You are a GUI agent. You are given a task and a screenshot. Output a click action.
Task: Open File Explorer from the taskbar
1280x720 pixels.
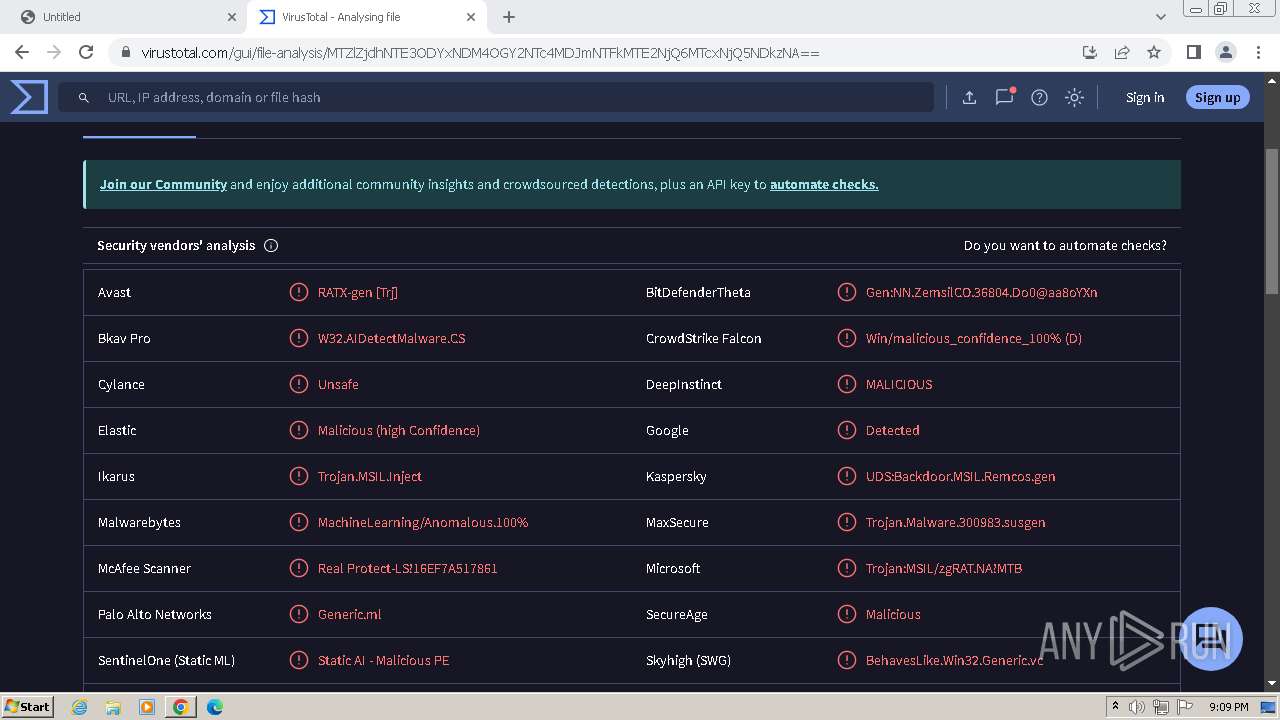[113, 707]
